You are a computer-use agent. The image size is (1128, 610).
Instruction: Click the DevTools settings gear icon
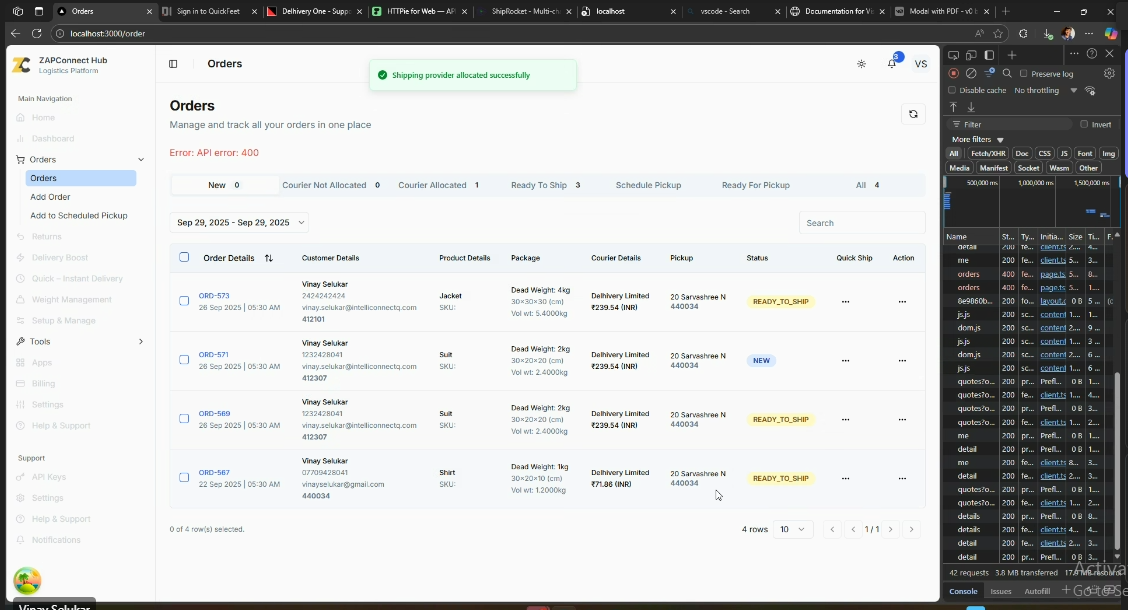[1109, 73]
